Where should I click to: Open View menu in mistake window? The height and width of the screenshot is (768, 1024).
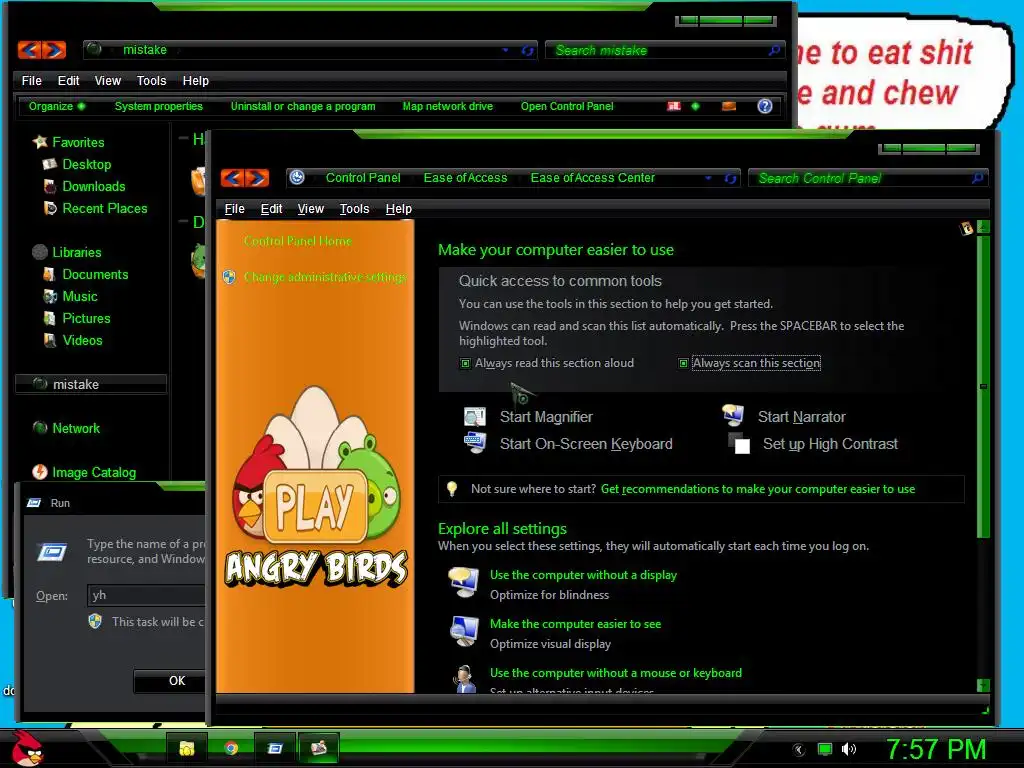[x=108, y=81]
